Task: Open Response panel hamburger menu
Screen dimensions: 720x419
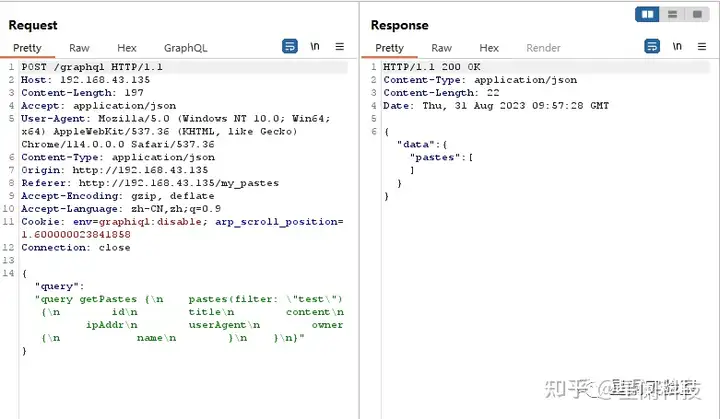Action: click(702, 46)
